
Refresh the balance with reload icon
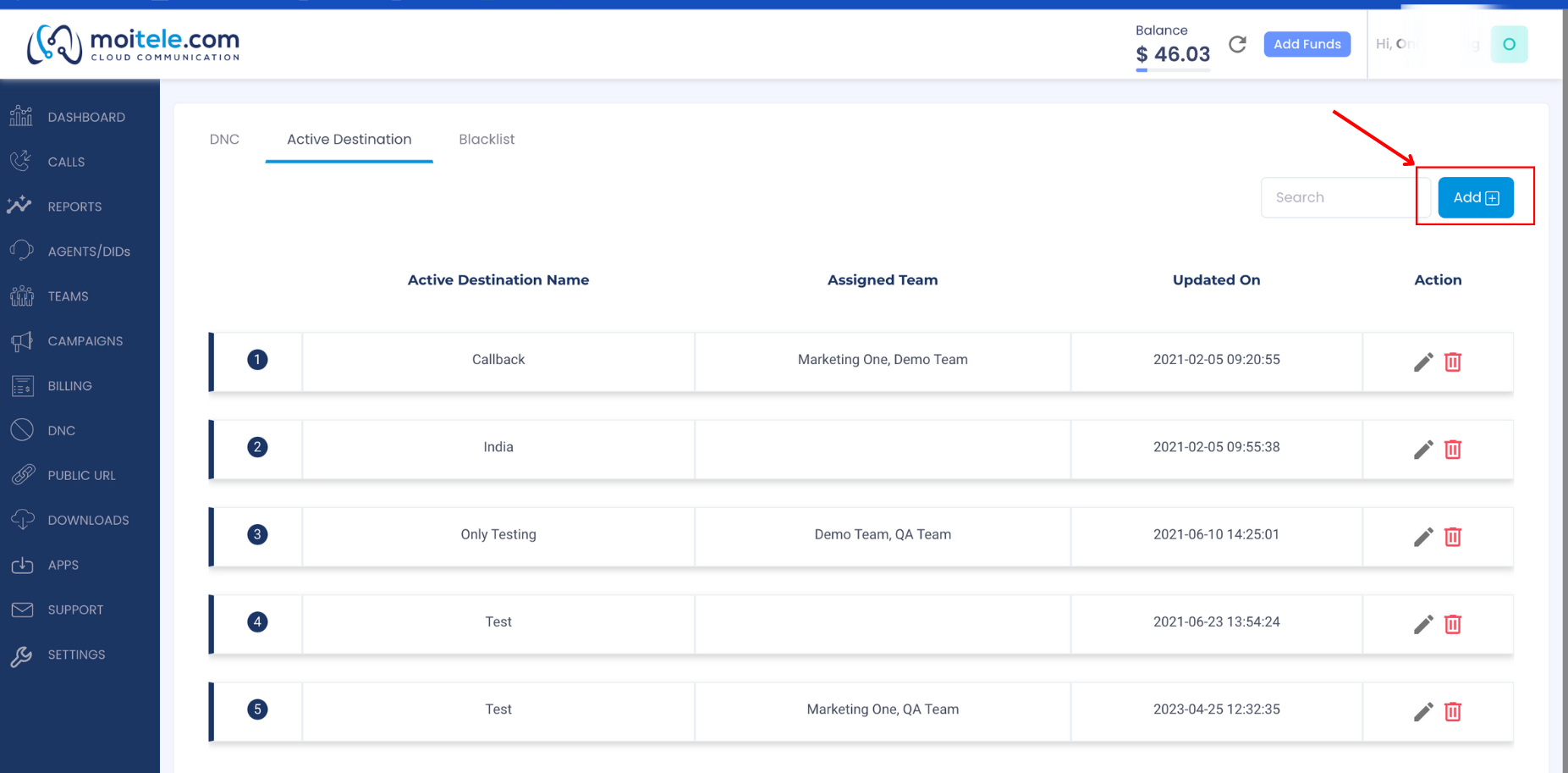tap(1237, 44)
